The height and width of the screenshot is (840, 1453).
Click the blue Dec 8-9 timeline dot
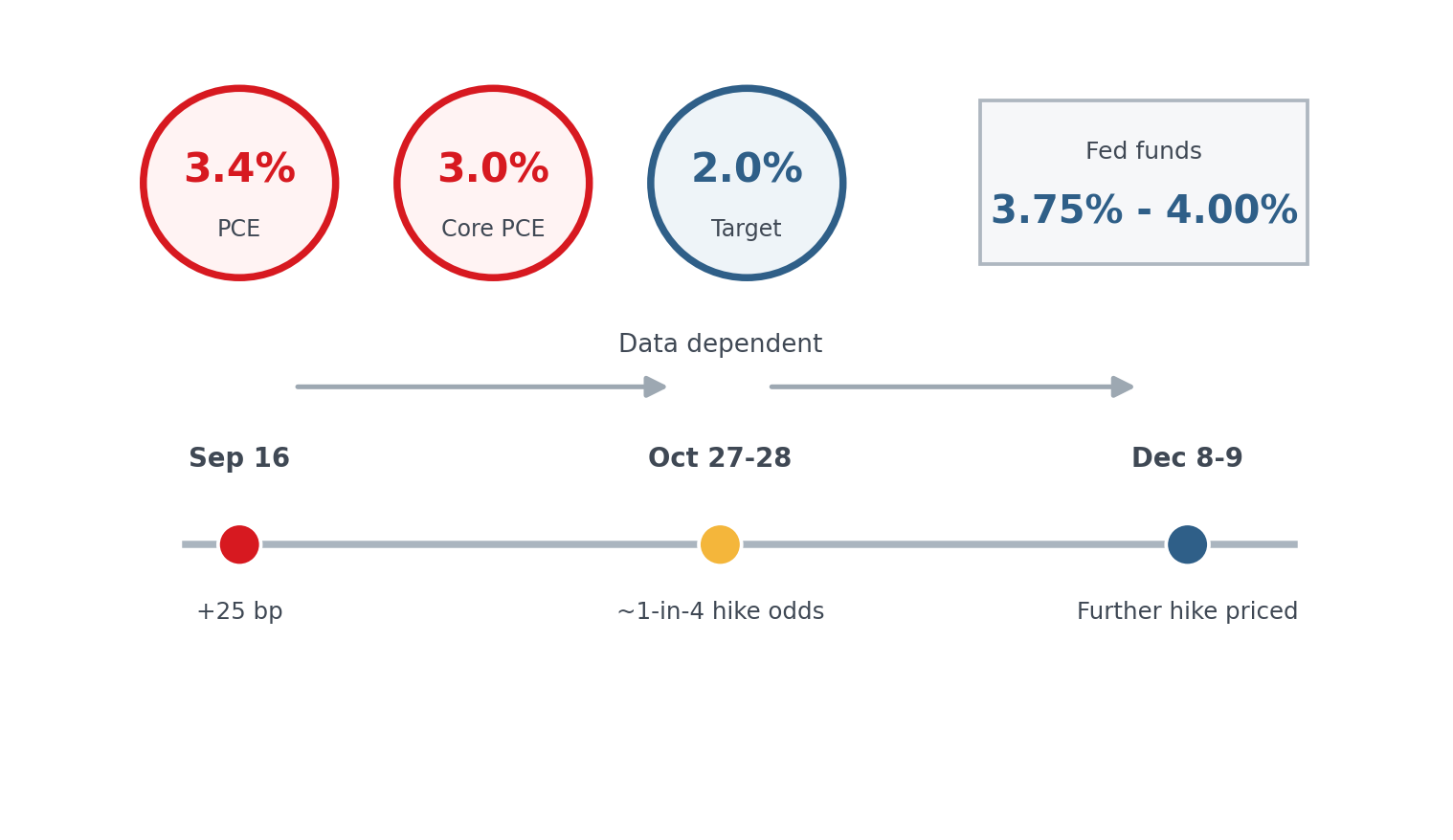click(x=1187, y=544)
